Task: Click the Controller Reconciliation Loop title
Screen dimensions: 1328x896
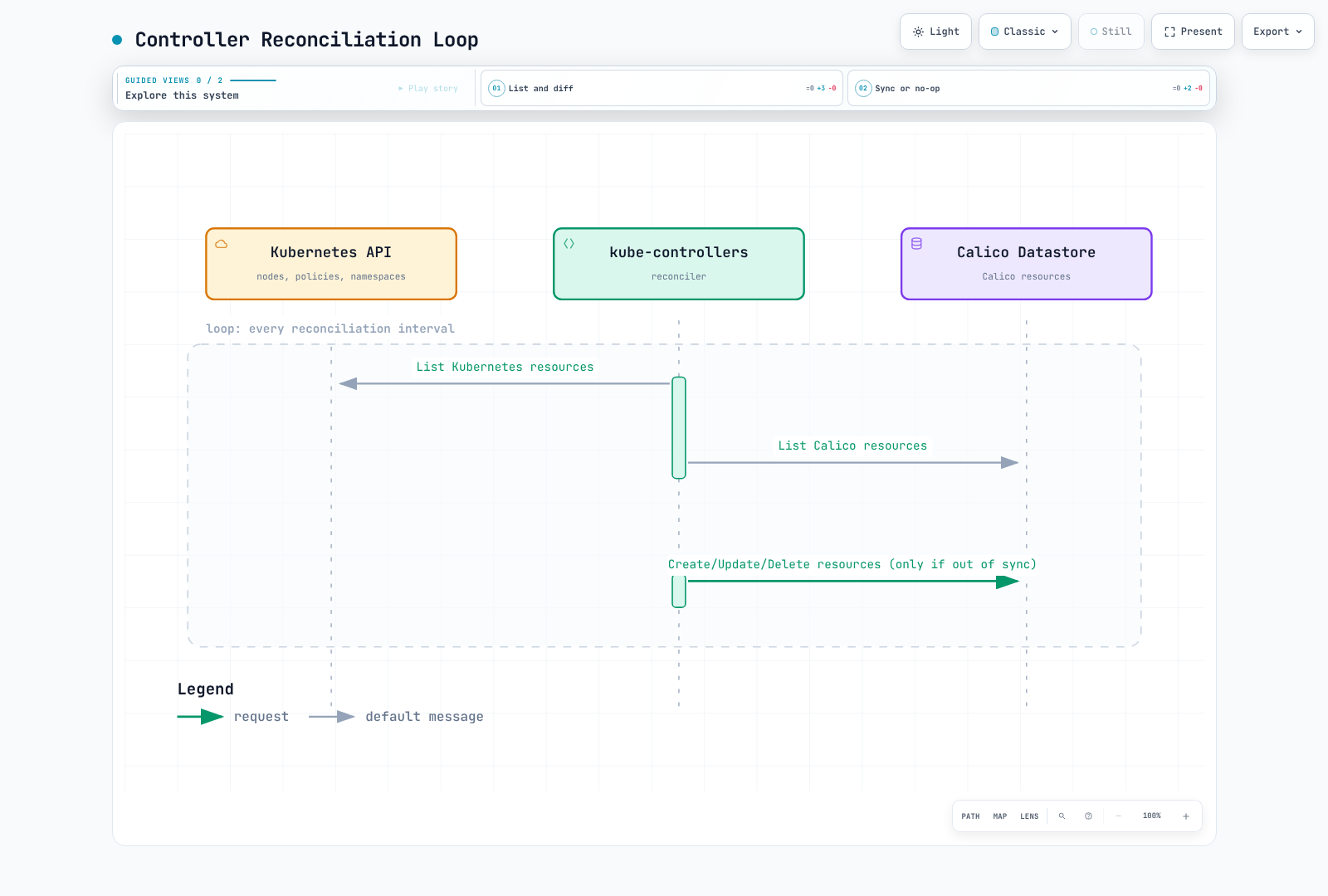Action: coord(306,40)
